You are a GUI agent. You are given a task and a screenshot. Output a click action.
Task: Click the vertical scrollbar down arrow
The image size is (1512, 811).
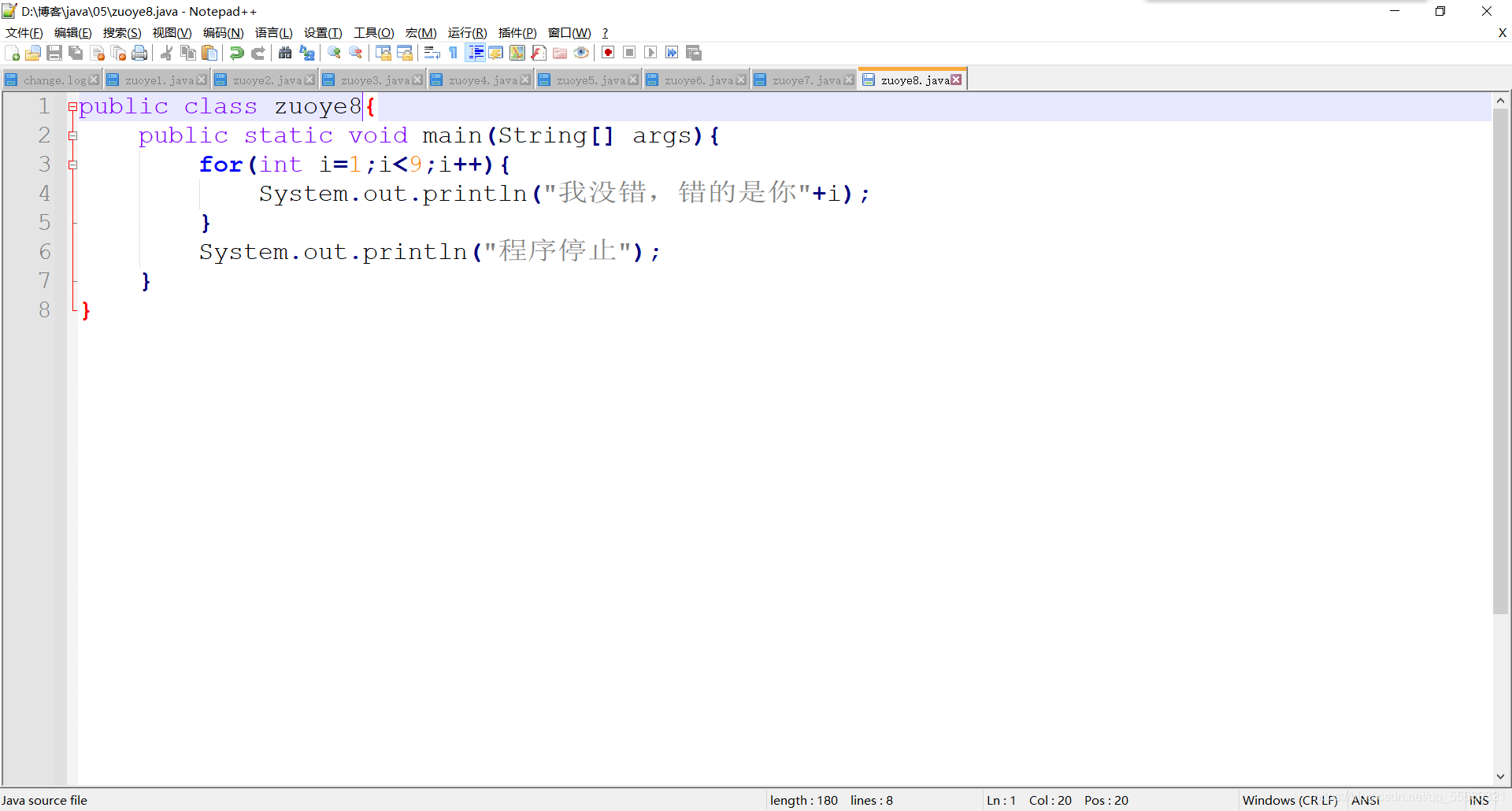point(1500,776)
